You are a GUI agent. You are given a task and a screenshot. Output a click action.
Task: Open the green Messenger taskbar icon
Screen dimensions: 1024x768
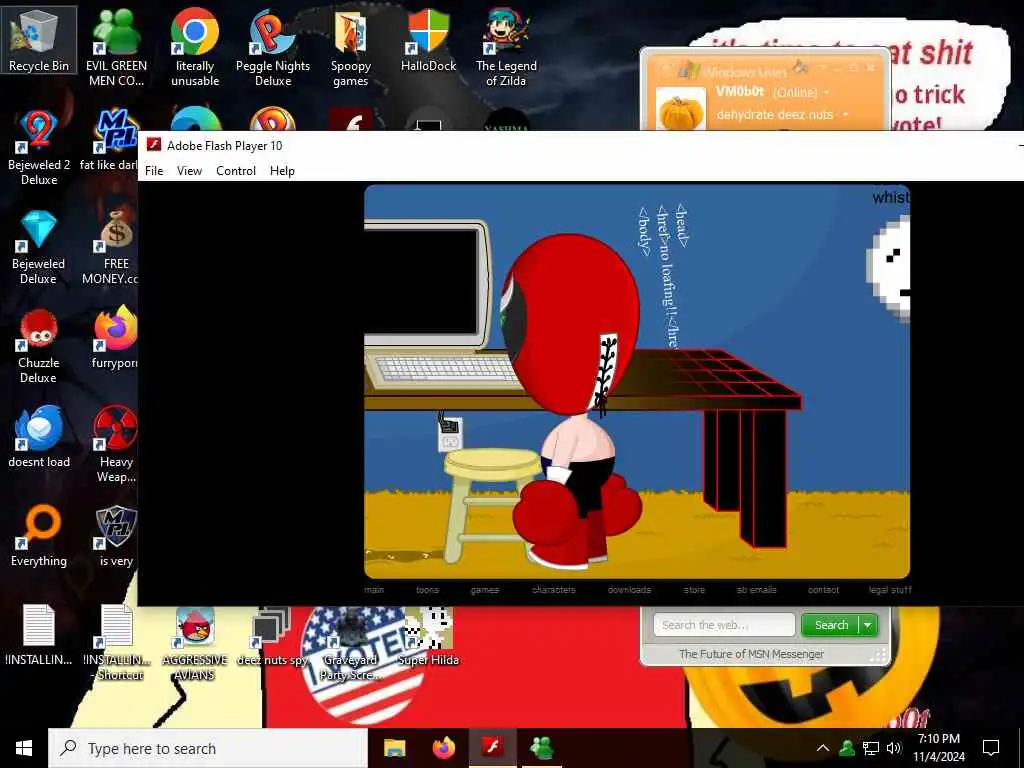[x=542, y=748]
